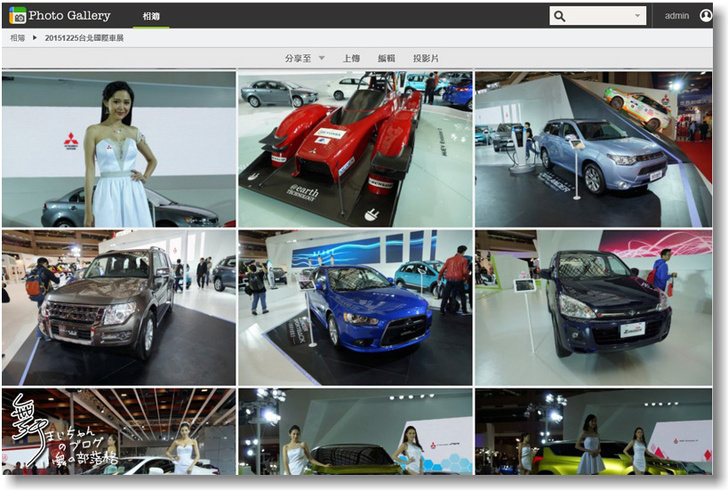Viewport: 728px width, 490px height.
Task: Open the dark navy car photo
Action: point(593,308)
